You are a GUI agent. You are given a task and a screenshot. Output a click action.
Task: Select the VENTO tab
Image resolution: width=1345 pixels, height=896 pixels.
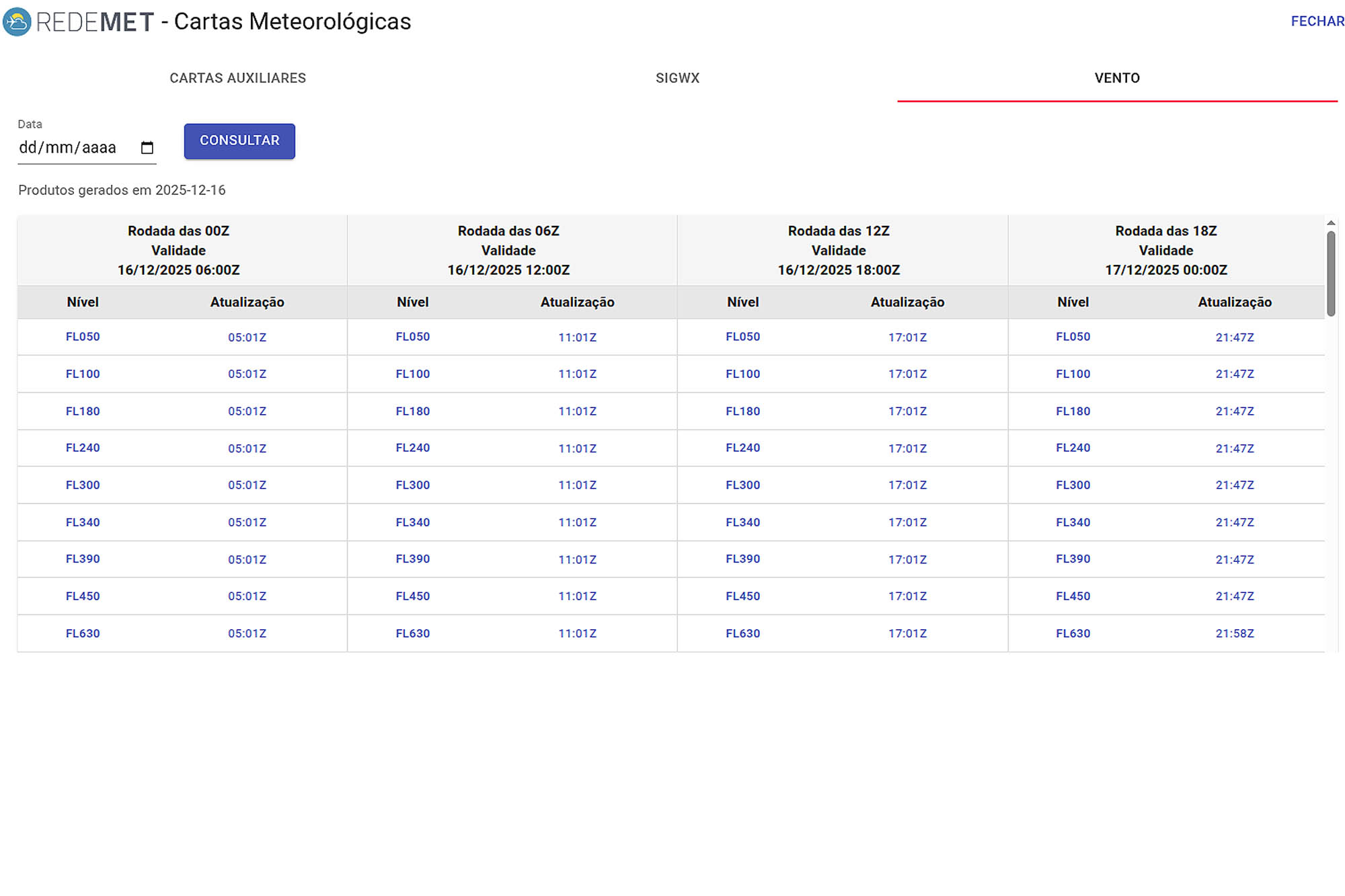1116,78
